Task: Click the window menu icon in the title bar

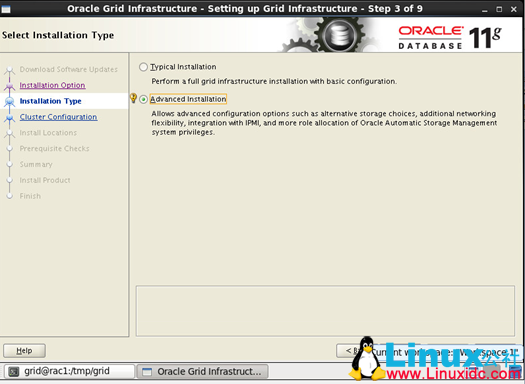Action: [5, 9]
